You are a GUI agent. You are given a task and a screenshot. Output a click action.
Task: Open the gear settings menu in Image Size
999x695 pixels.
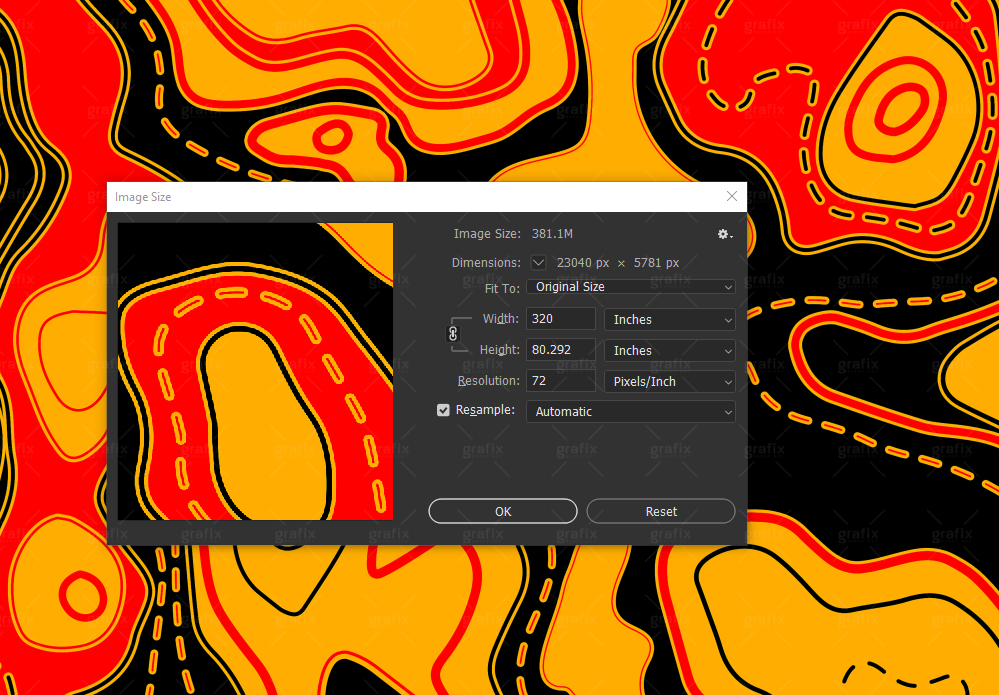724,234
